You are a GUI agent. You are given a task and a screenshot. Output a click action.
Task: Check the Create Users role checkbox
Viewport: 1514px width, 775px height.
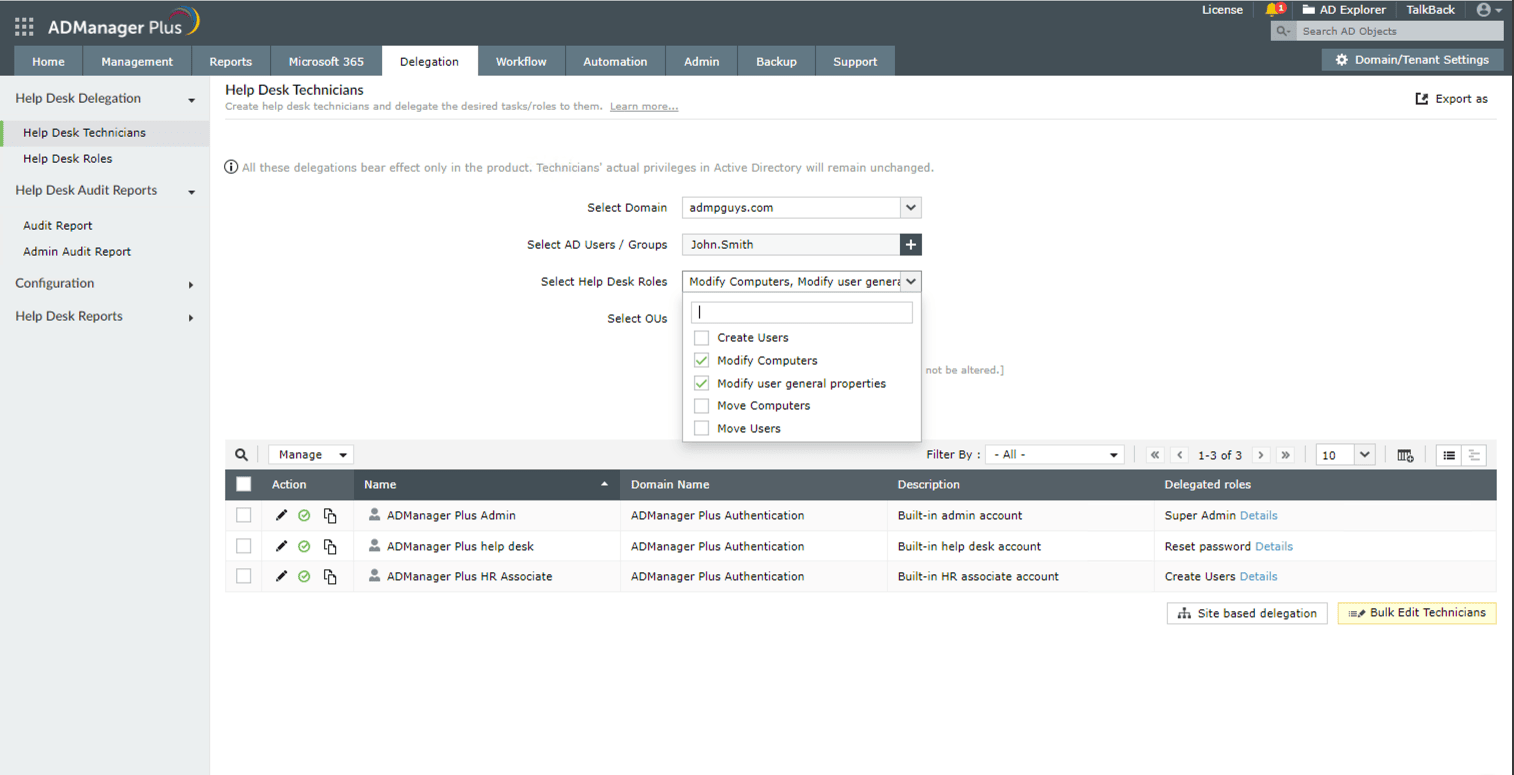701,338
